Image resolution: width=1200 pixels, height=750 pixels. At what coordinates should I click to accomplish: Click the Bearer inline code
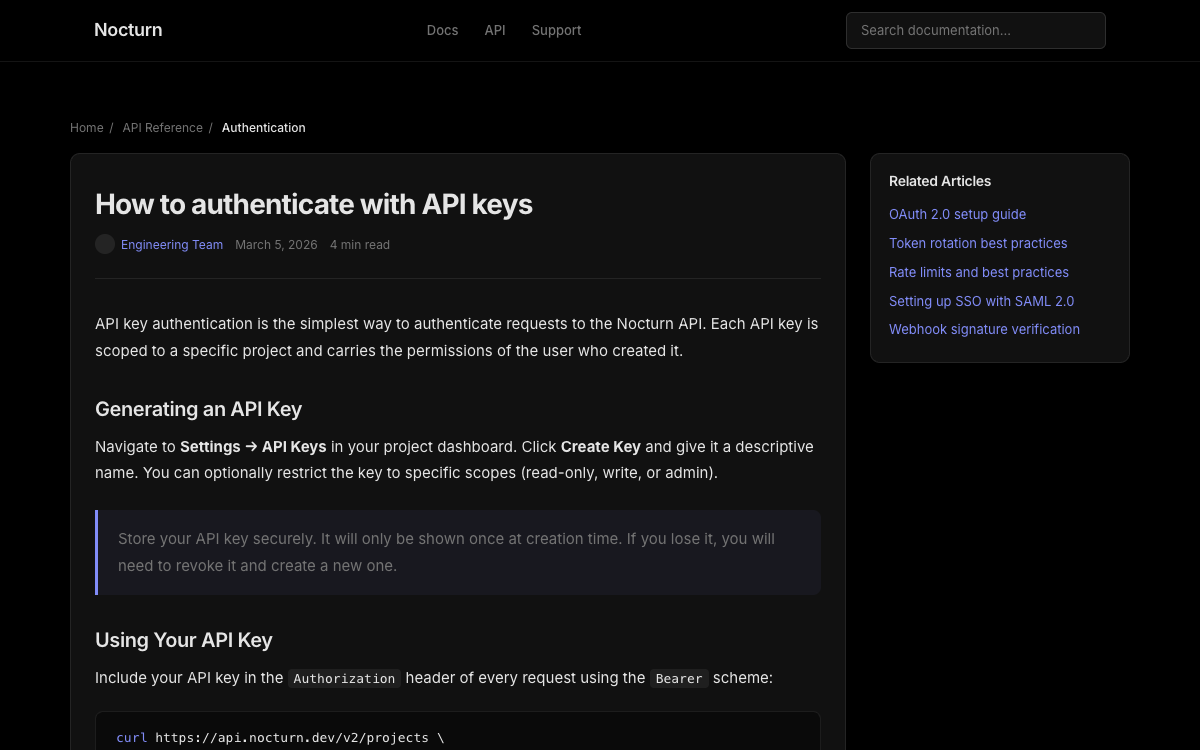[679, 678]
